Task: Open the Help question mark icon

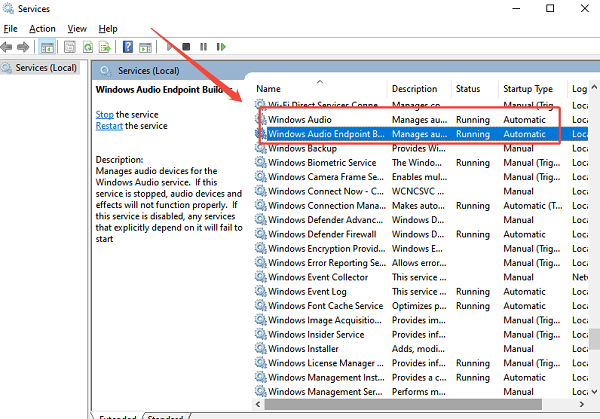Action: tap(128, 47)
